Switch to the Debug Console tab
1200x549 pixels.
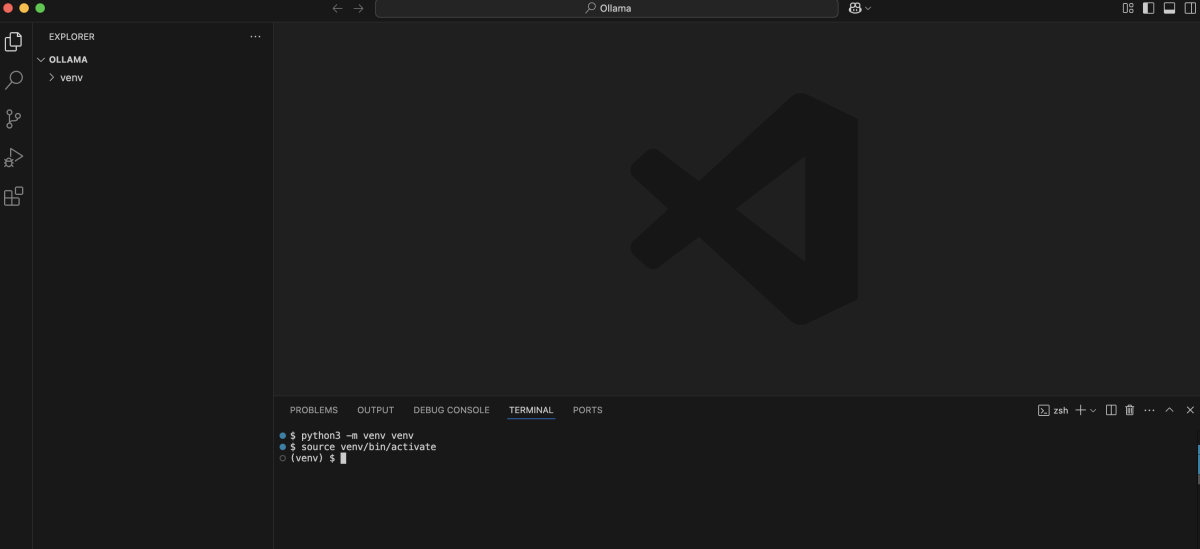point(451,410)
